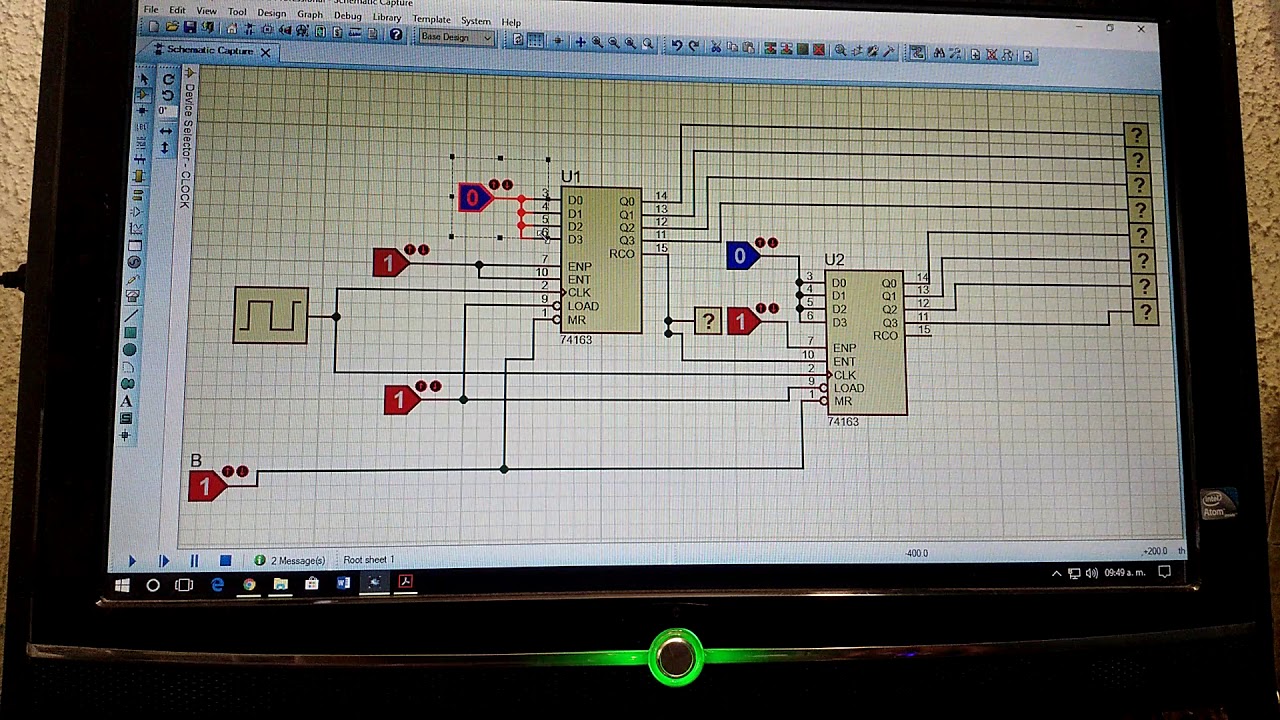Viewport: 1280px width, 720px height.
Task: Toggle the blue logic state near U2
Action: (x=741, y=257)
